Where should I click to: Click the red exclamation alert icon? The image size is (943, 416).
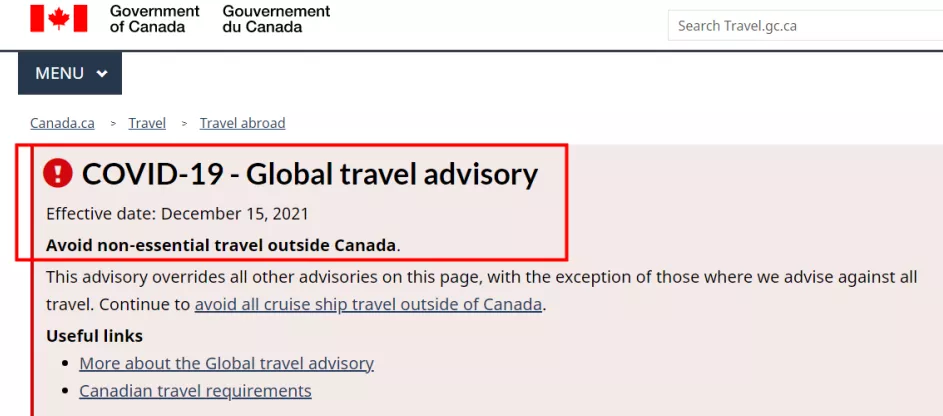[58, 174]
